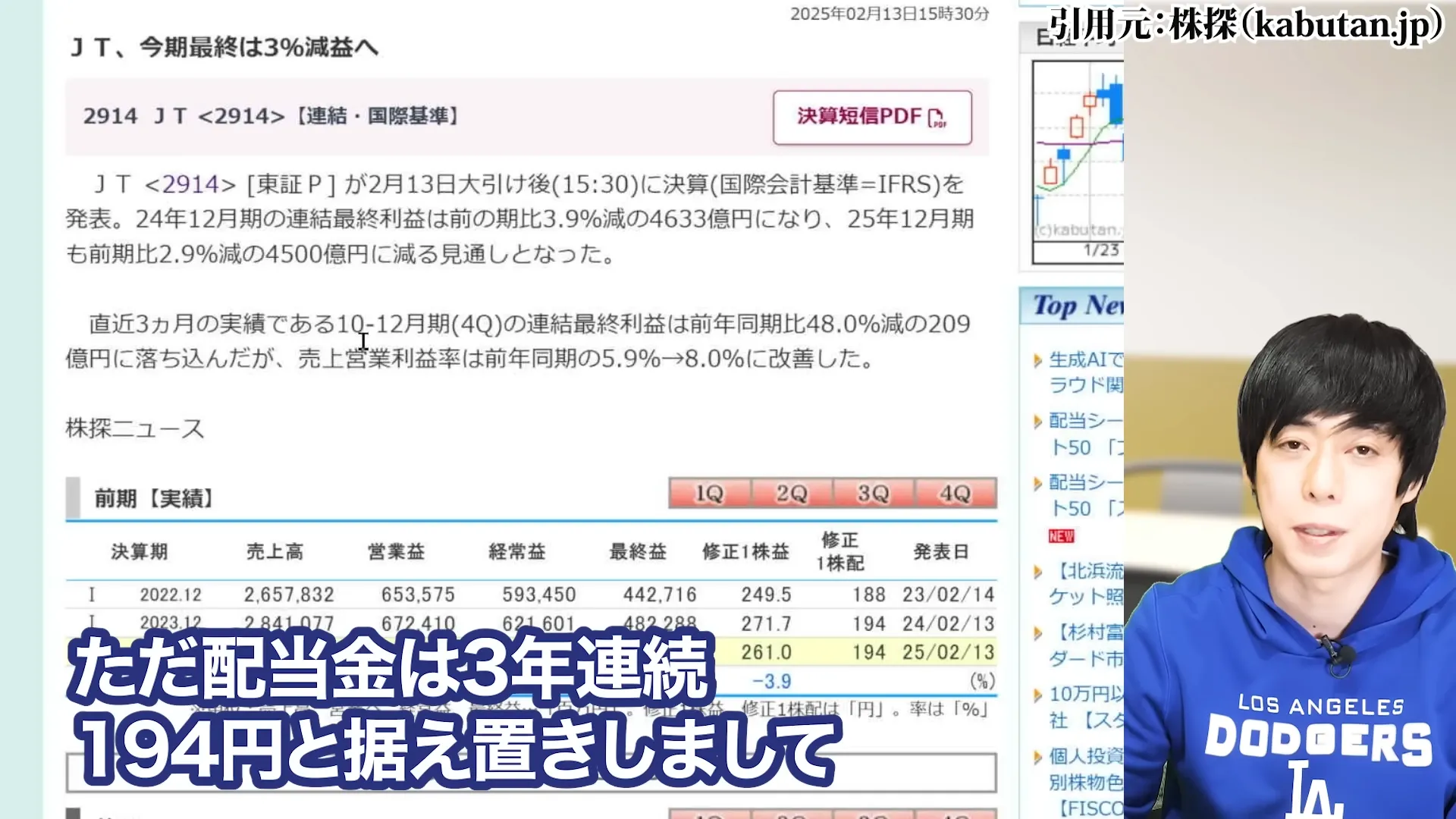
Task: Open the 2914 stock code link
Action: pos(190,184)
